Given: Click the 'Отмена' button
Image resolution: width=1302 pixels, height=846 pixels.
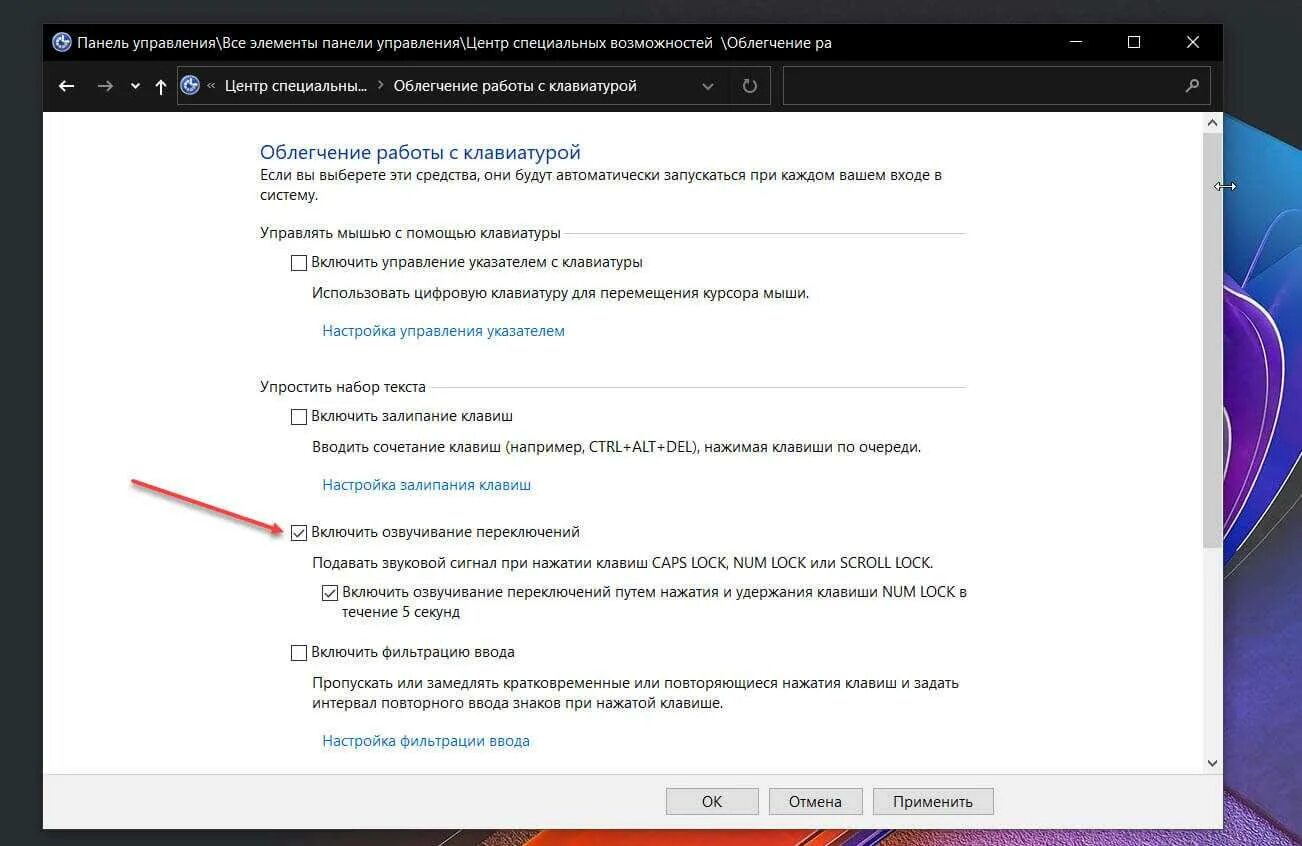Looking at the screenshot, I should (815, 801).
